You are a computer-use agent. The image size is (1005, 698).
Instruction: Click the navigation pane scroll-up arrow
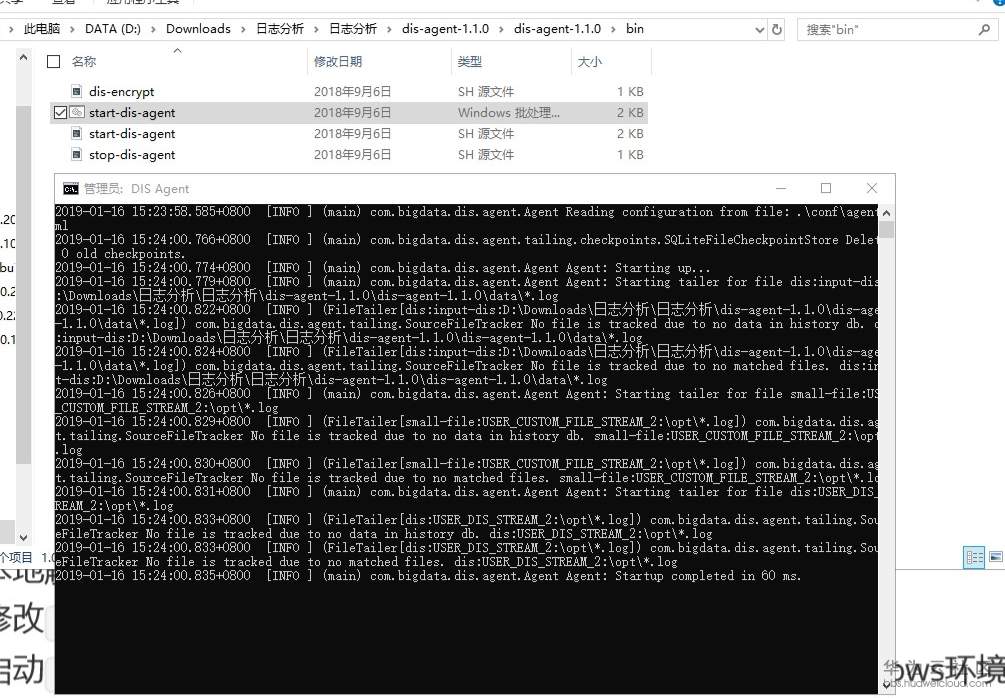click(23, 58)
